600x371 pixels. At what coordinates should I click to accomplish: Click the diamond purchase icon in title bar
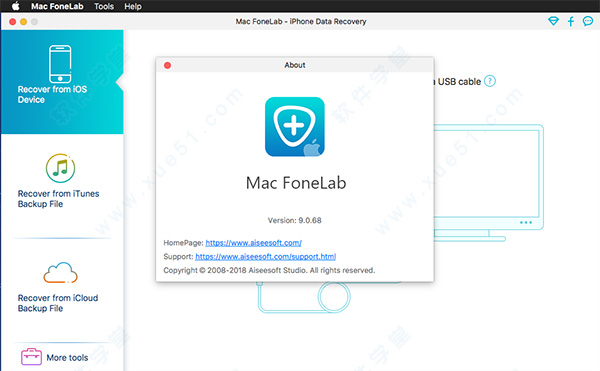tap(553, 21)
